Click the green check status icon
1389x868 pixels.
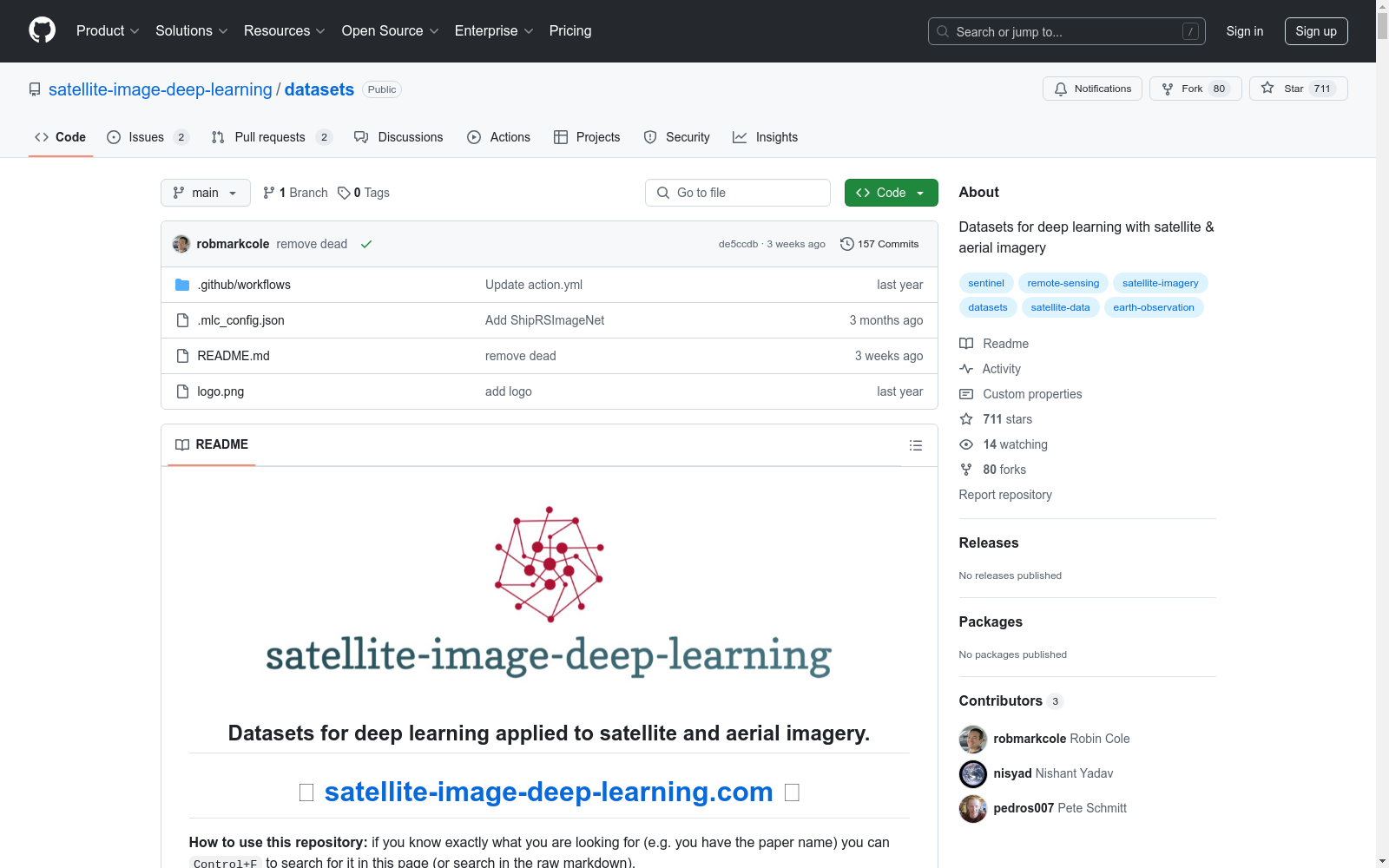pyautogui.click(x=366, y=244)
